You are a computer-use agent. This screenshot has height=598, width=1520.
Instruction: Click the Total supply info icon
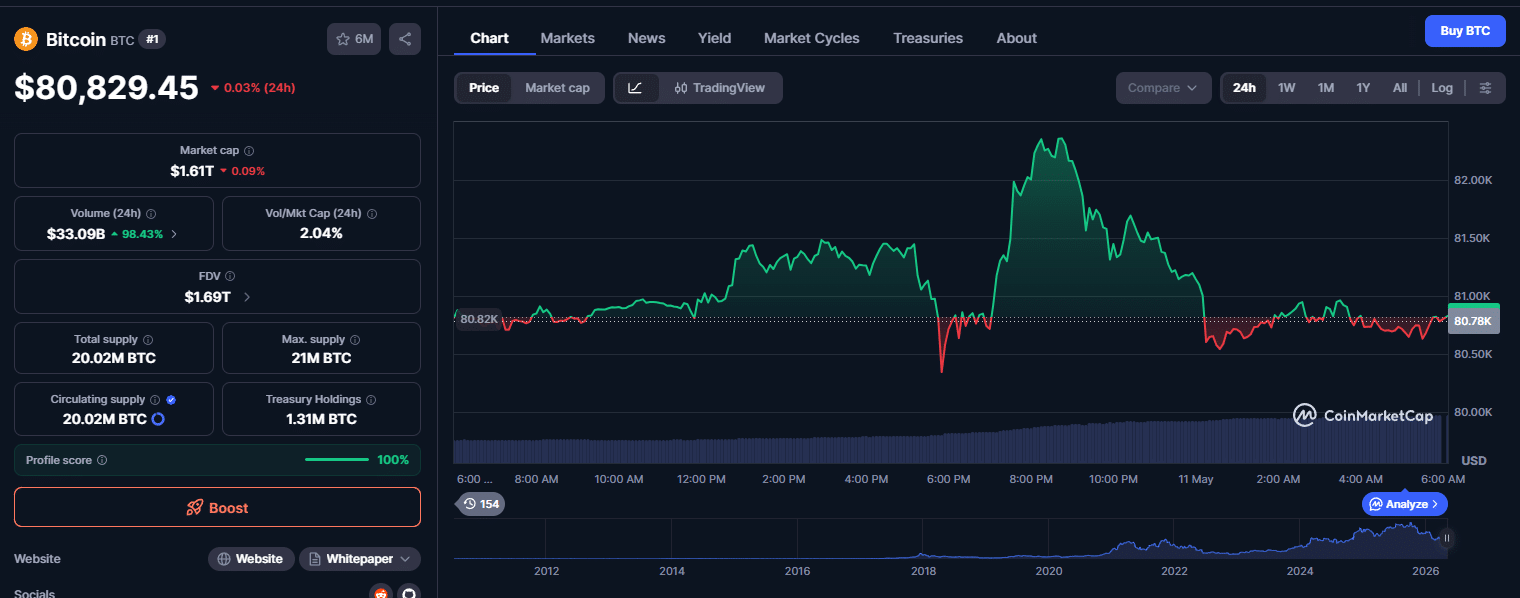[148, 340]
